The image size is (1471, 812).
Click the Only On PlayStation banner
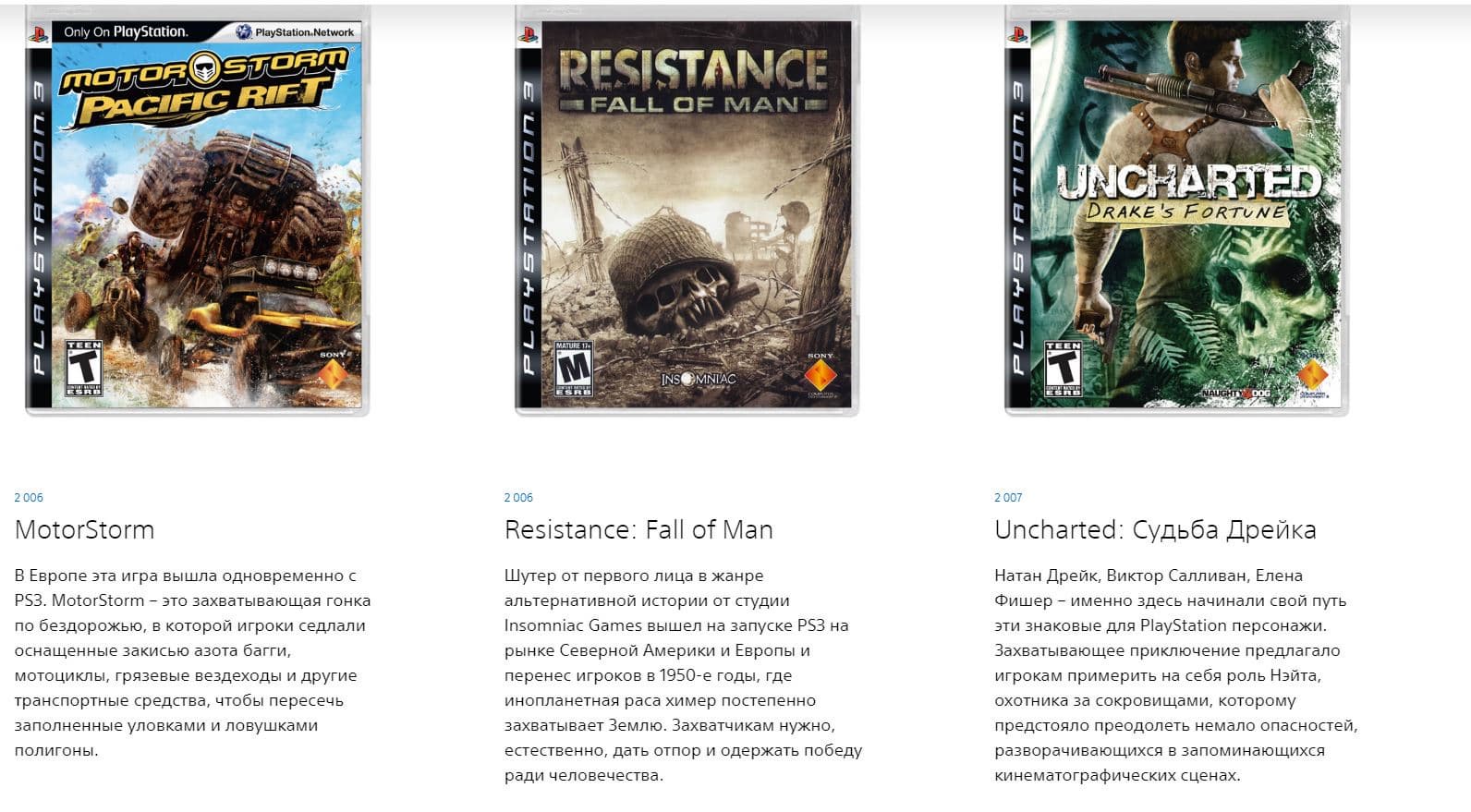click(x=126, y=32)
